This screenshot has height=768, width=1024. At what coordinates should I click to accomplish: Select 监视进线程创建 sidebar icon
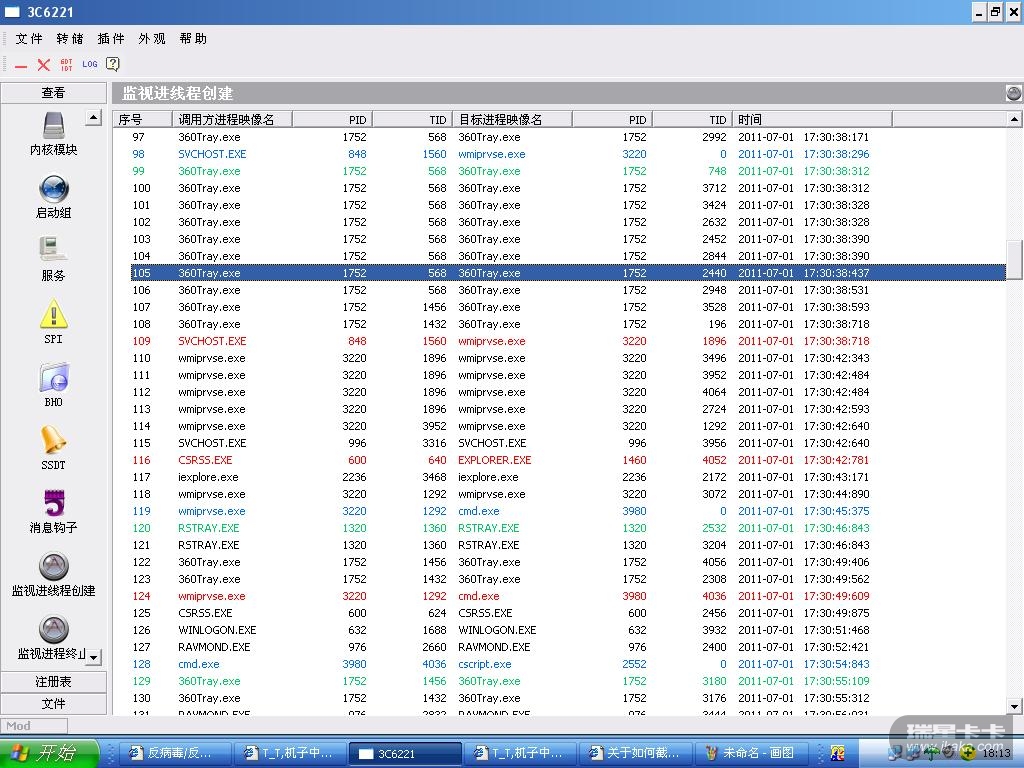pos(54,575)
